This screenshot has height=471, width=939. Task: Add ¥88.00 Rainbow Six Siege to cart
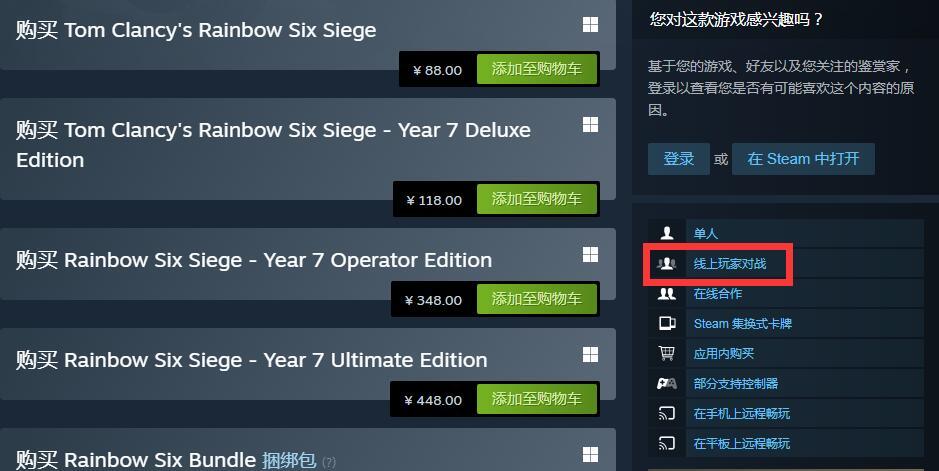point(537,69)
